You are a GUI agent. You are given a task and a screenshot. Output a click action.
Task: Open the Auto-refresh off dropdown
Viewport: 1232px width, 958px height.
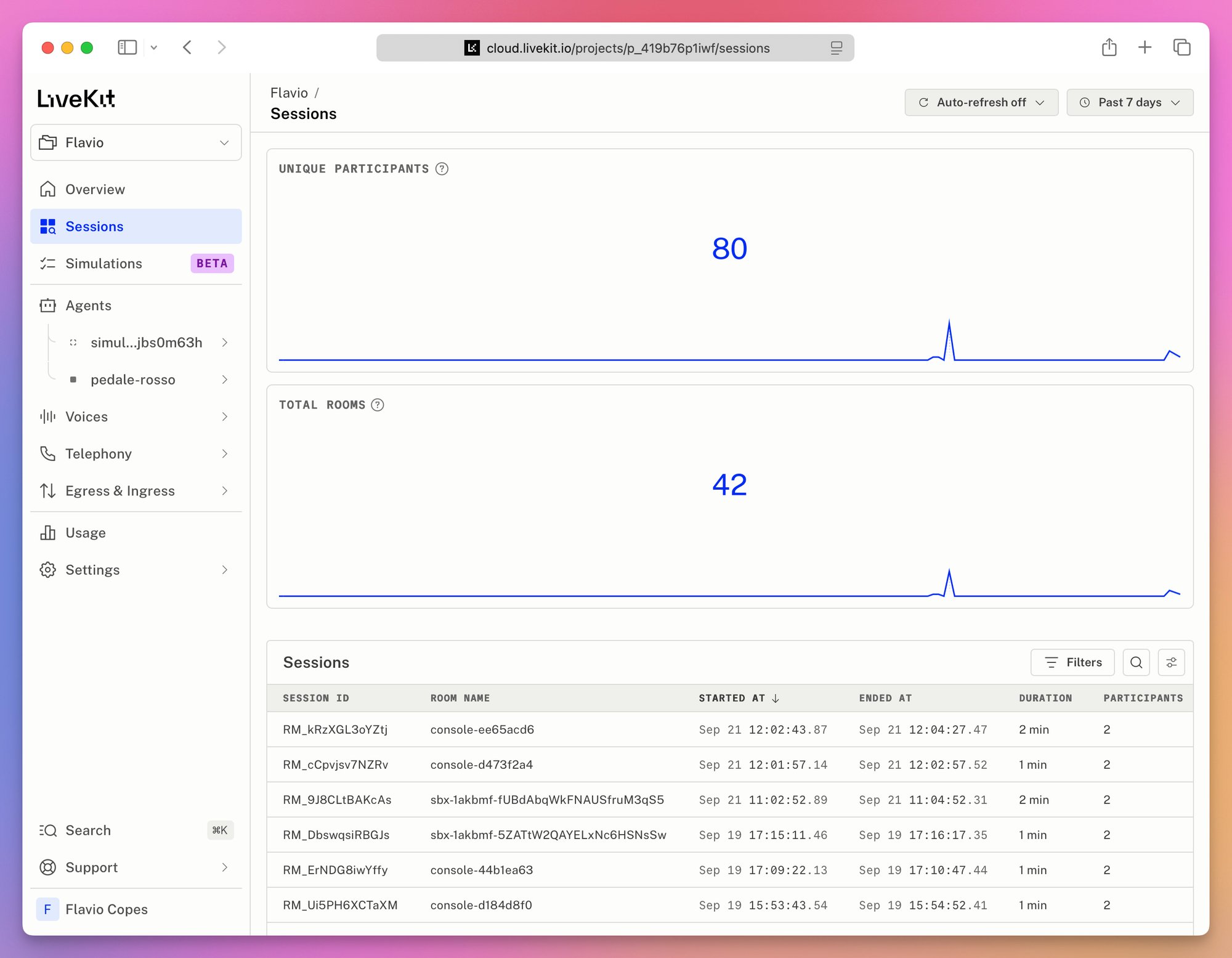pos(981,102)
